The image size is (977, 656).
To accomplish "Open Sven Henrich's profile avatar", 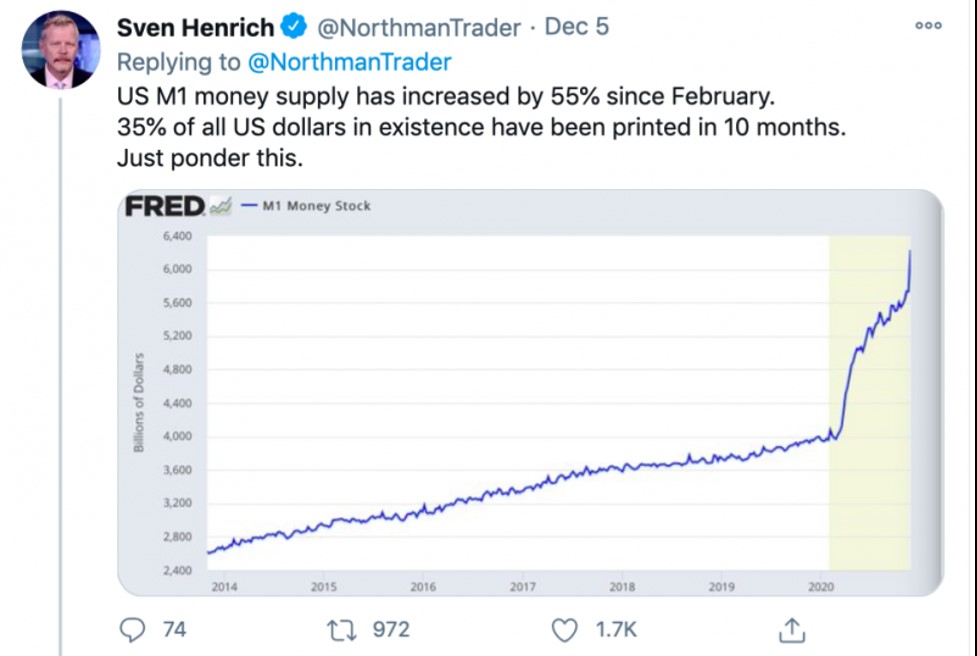I will click(59, 50).
